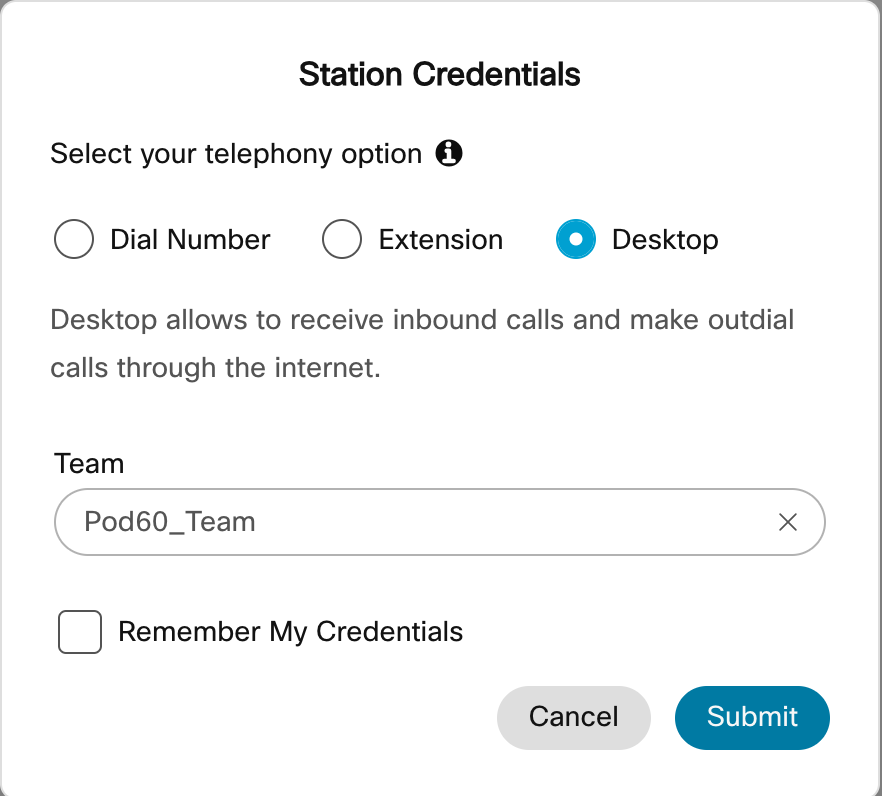Click the Pod60_Team value text
882x796 pixels.
(x=170, y=522)
